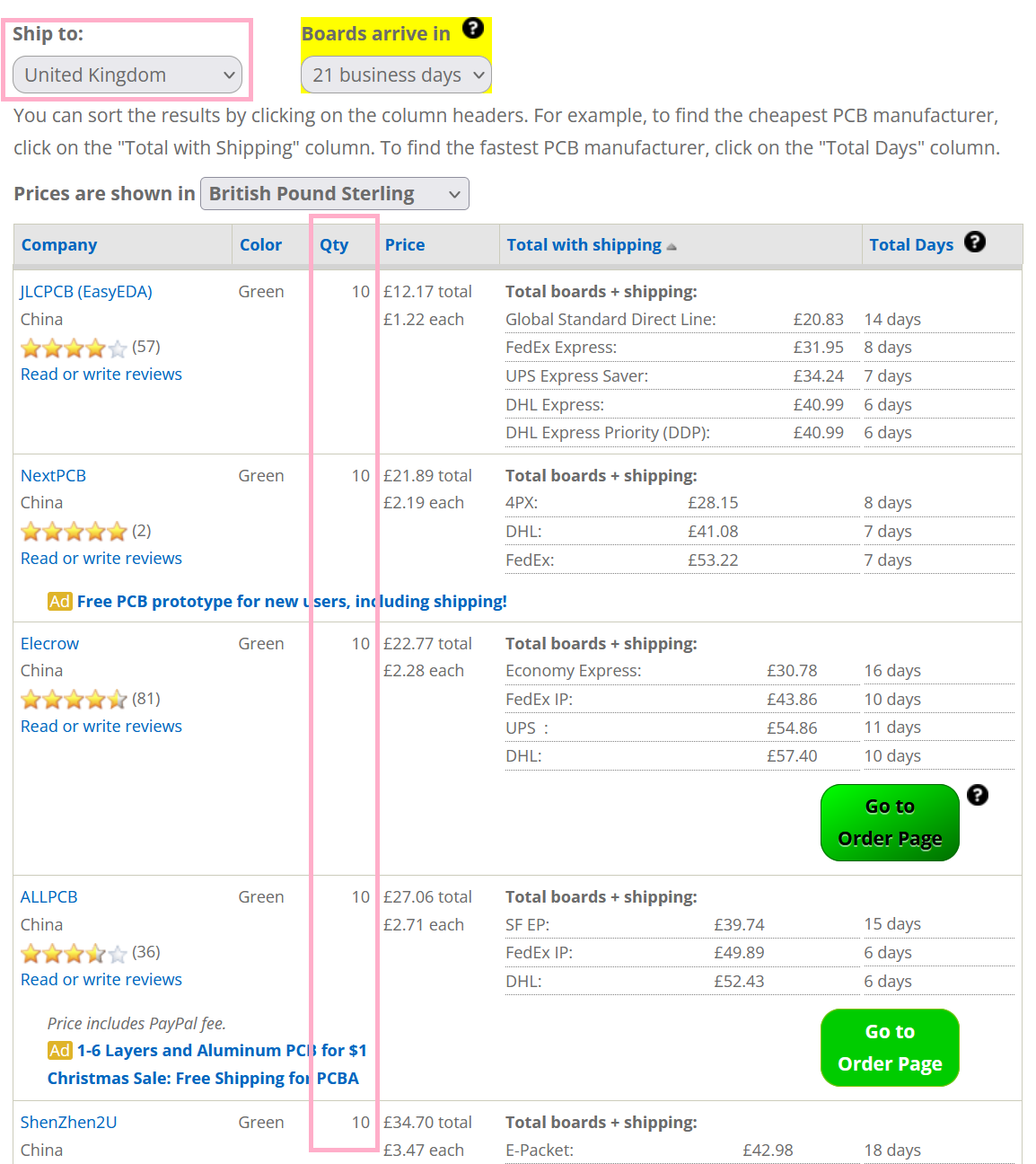The width and height of the screenshot is (1036, 1164).
Task: Click Elecrow Economy Express £30.78
Action: (792, 671)
